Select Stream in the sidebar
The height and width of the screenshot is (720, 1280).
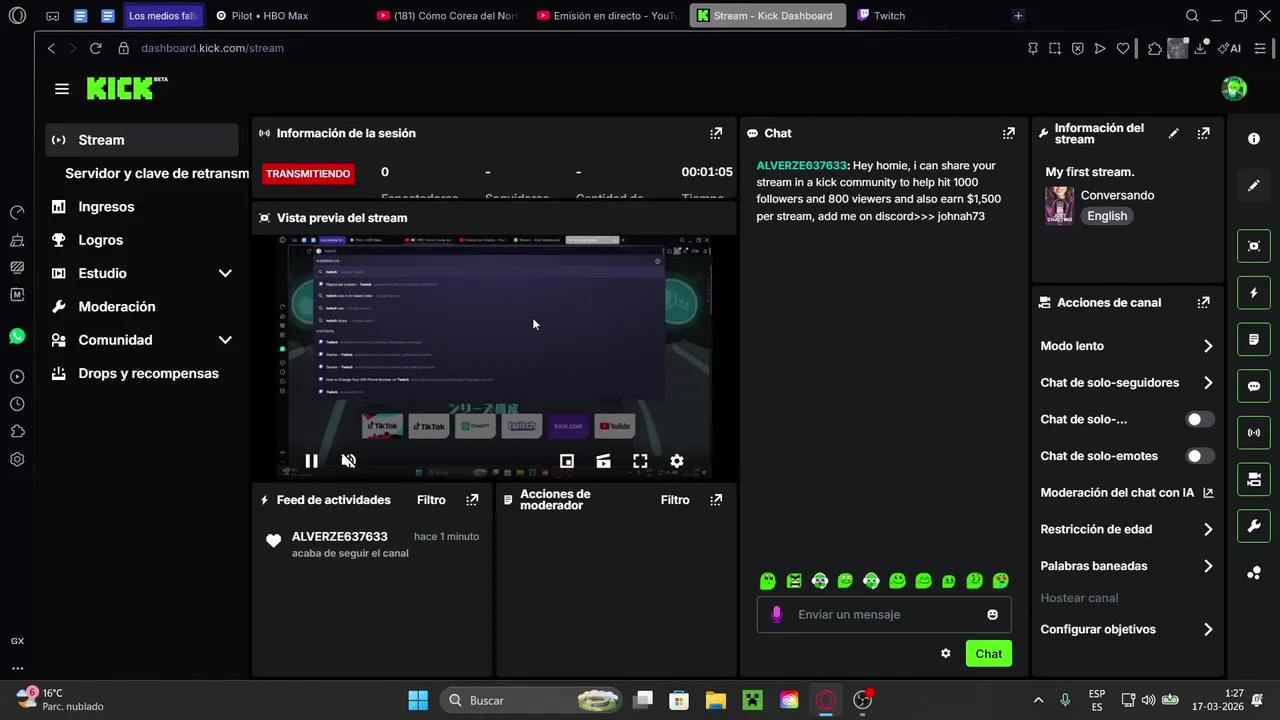[142, 140]
